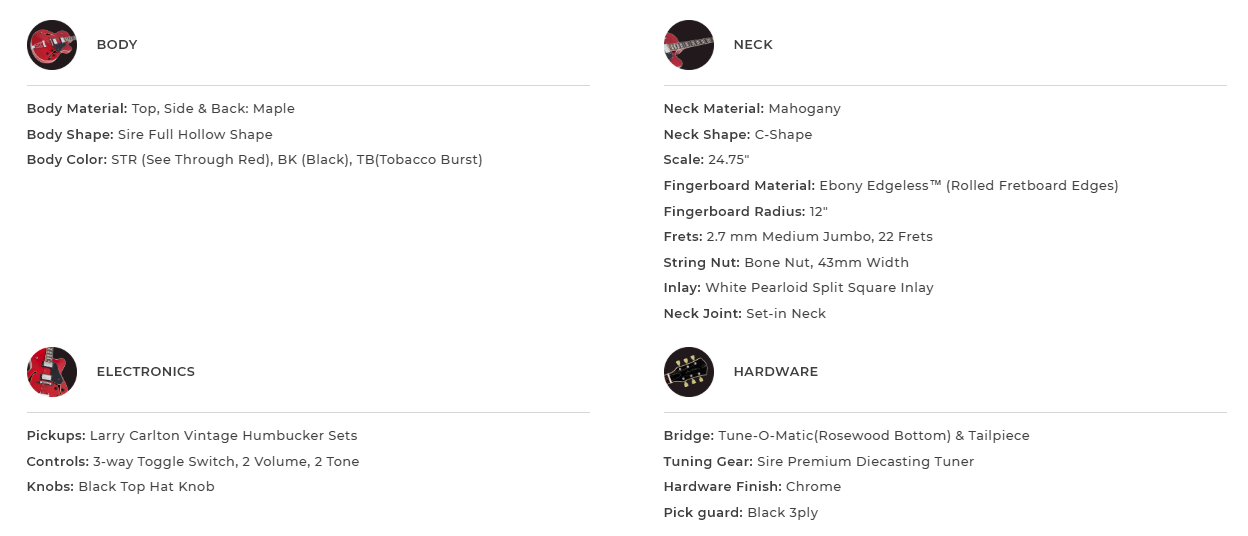Click the Fingerboard Radius 12" line

click(745, 212)
